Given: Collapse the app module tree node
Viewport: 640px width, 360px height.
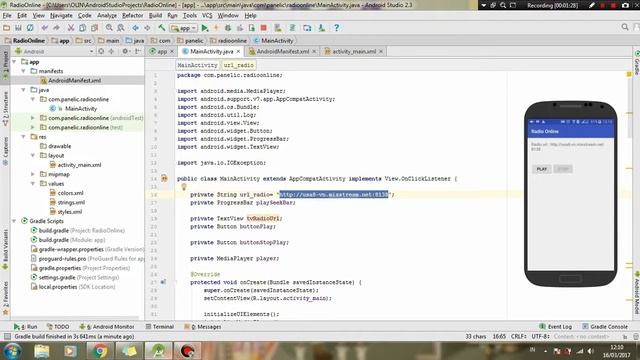Looking at the screenshot, I should pos(15,62).
